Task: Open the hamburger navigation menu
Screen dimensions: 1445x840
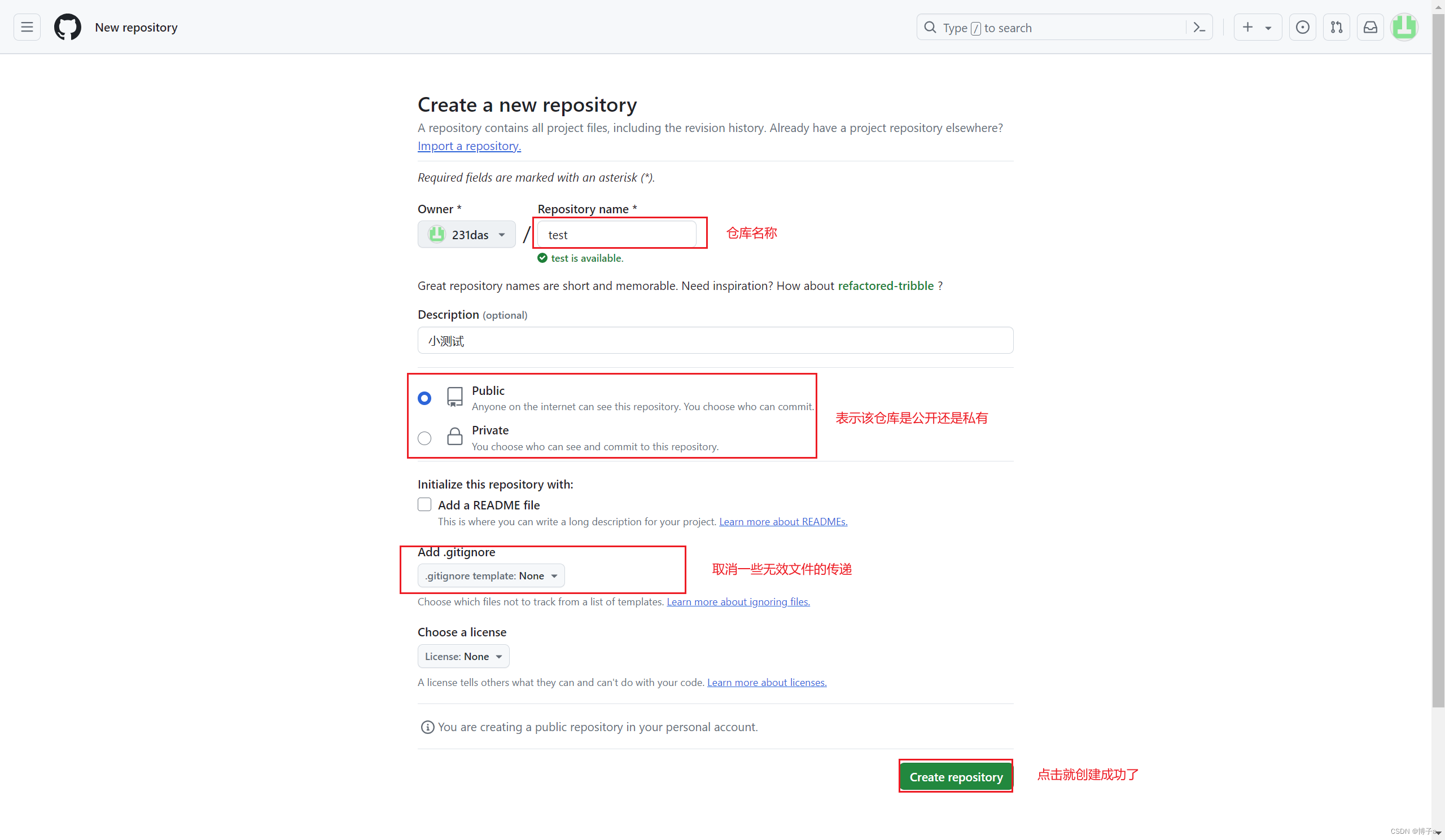Action: (x=27, y=27)
